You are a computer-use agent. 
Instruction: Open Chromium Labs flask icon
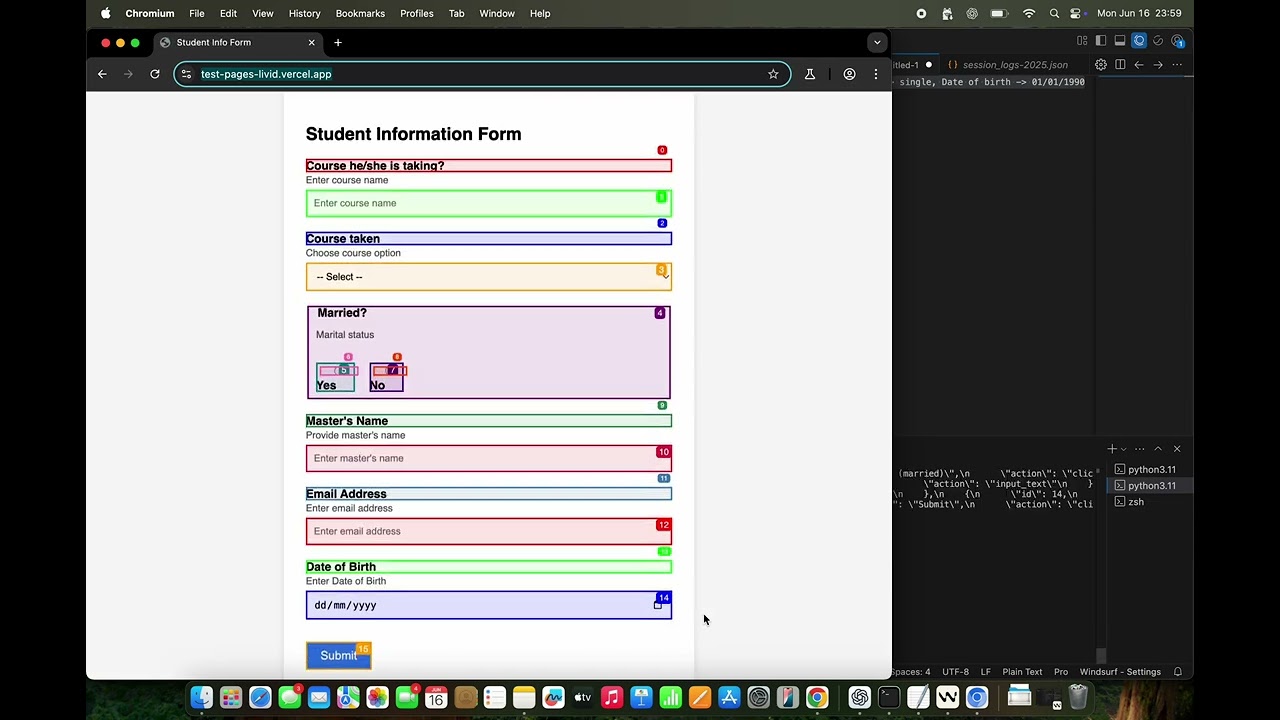[x=810, y=74]
